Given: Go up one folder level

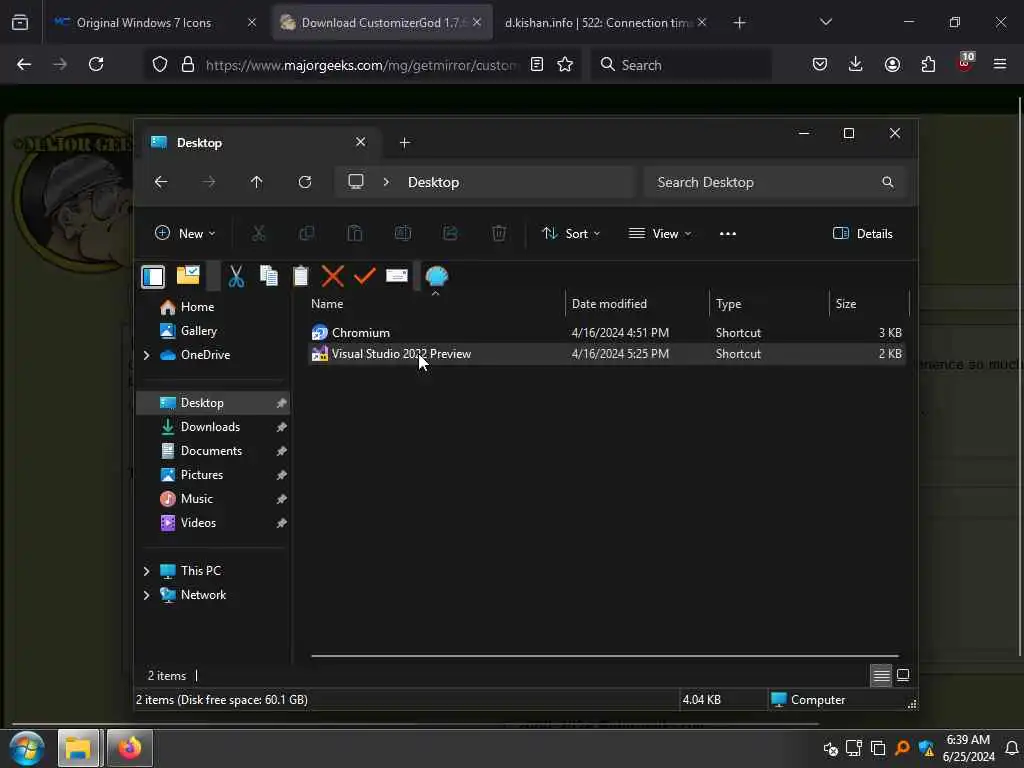Looking at the screenshot, I should click(257, 182).
